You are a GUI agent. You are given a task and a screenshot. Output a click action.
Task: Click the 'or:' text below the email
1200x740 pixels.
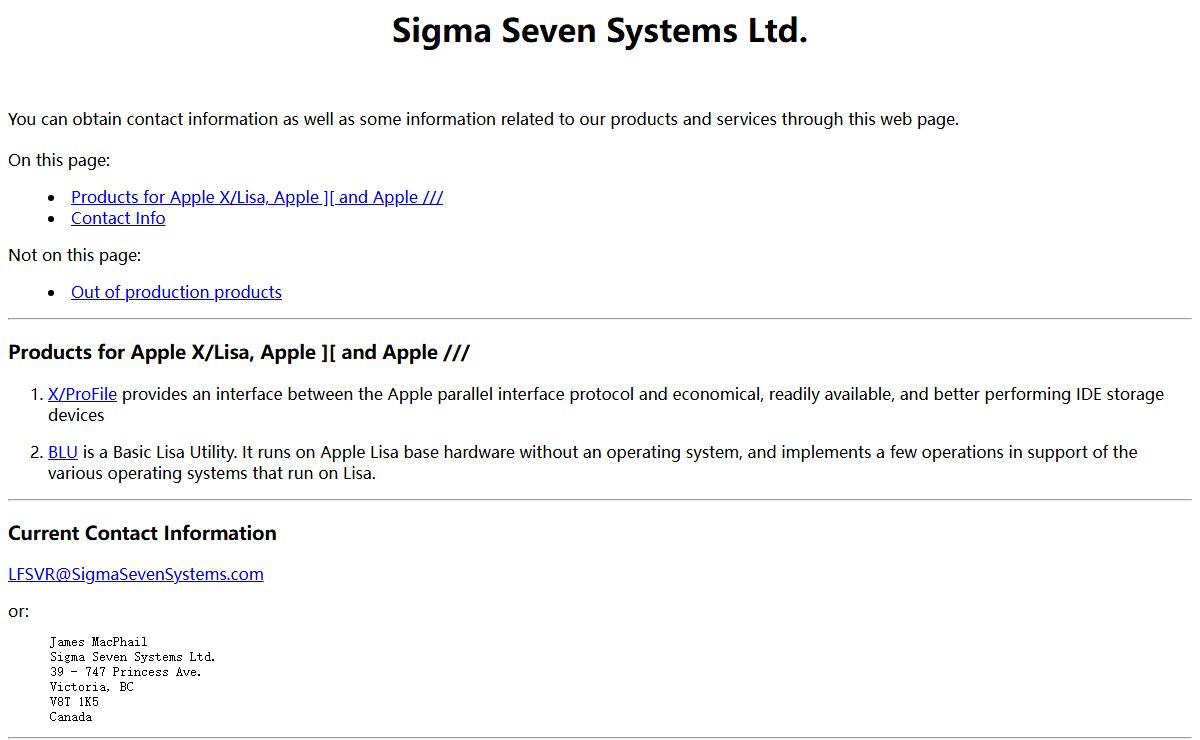19,611
